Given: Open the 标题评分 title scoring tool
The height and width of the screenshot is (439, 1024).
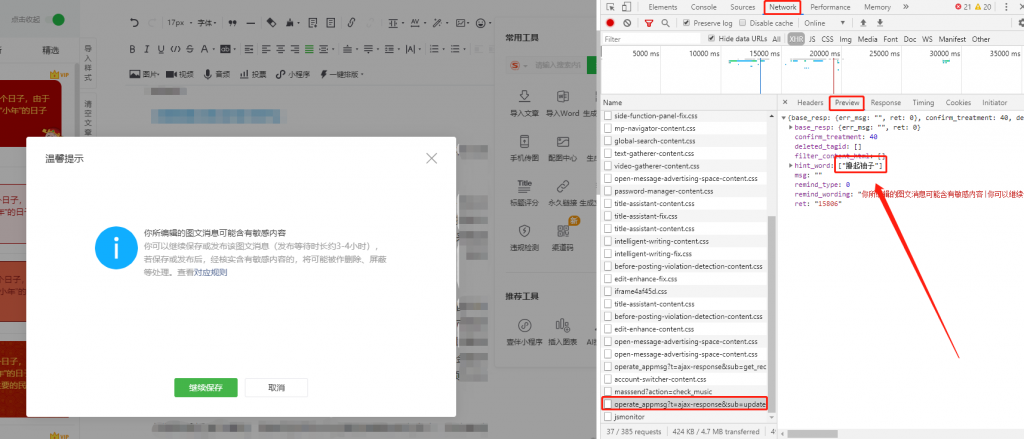Looking at the screenshot, I should click(524, 193).
